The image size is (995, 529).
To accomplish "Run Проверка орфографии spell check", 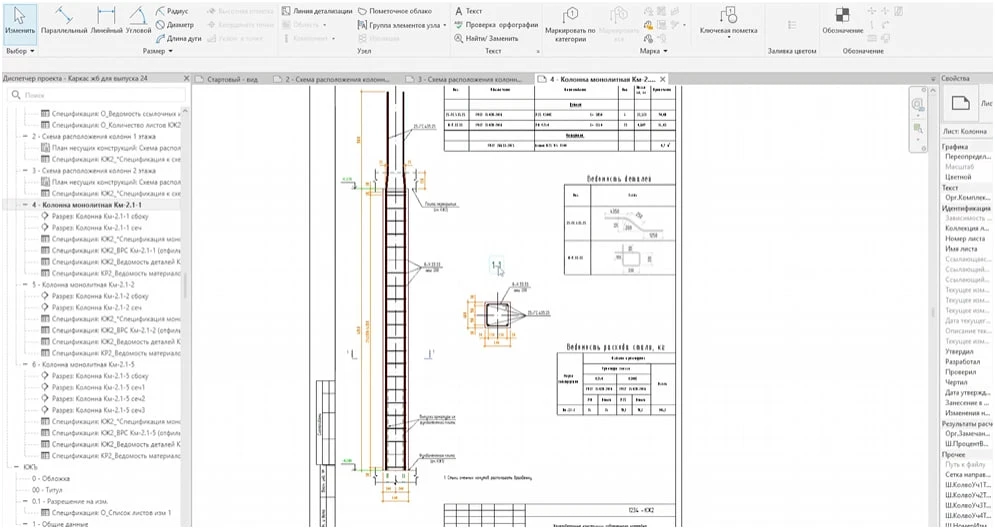I will pyautogui.click(x=496, y=25).
